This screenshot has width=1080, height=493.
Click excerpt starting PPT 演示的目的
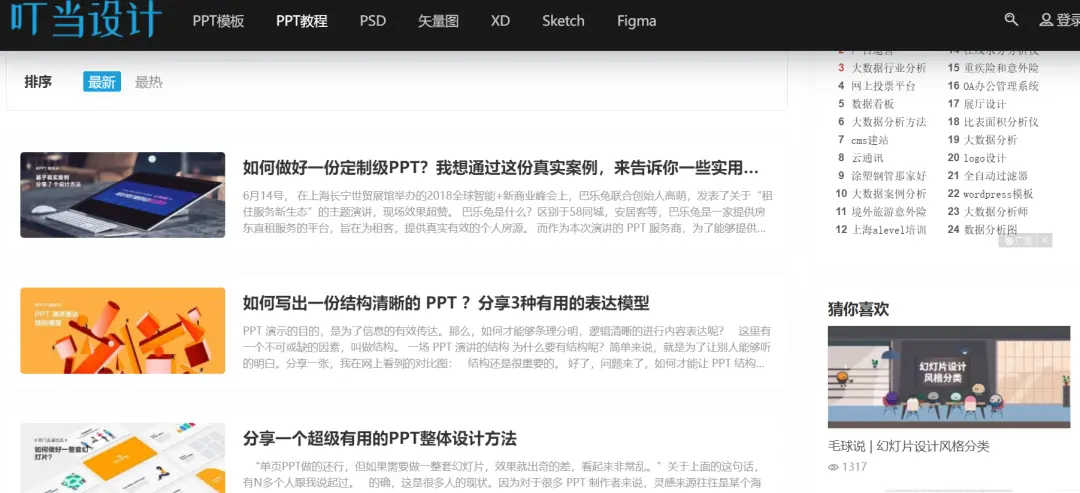point(508,346)
